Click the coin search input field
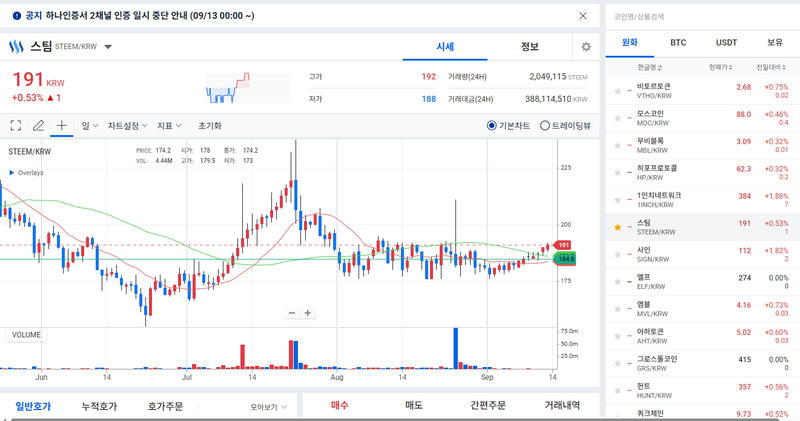Image resolution: width=800 pixels, height=421 pixels. coord(703,16)
